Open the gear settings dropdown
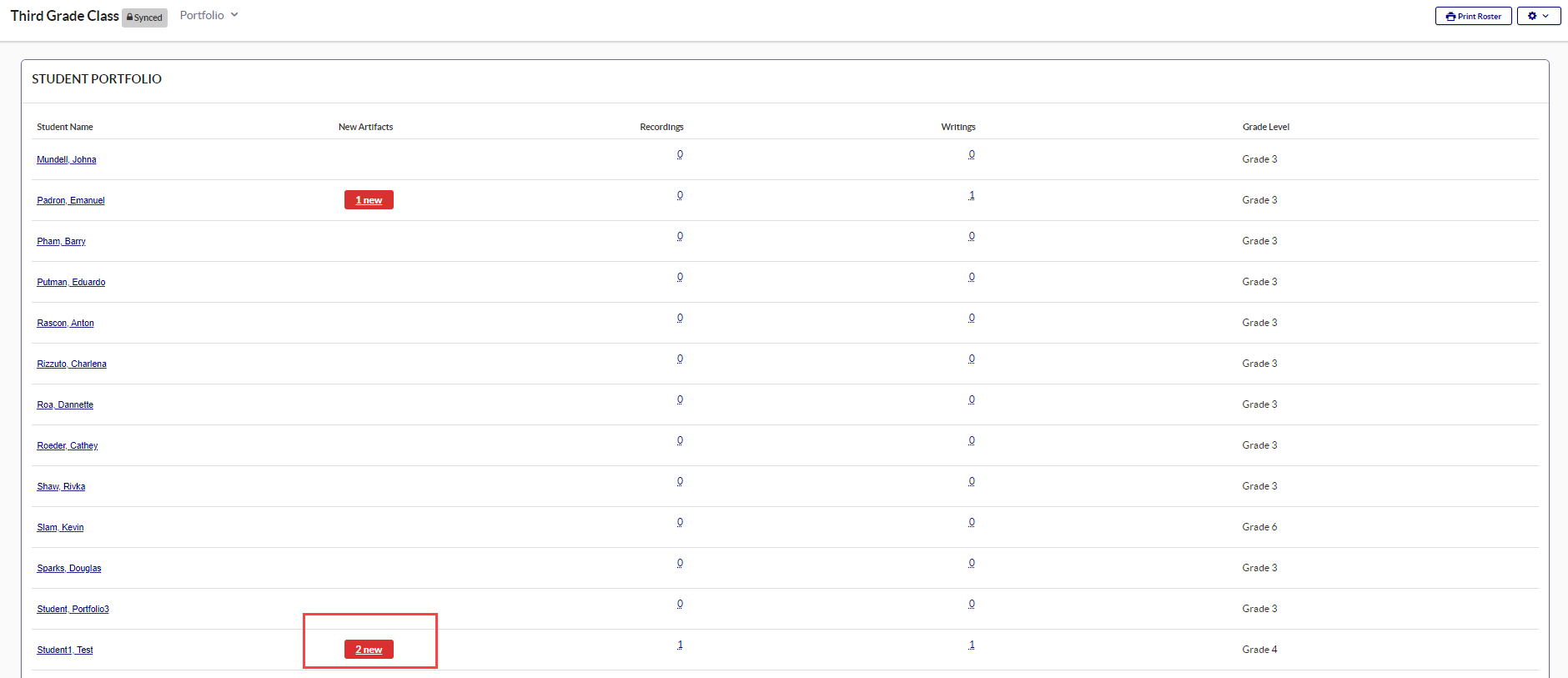This screenshot has width=1568, height=678. point(1538,16)
